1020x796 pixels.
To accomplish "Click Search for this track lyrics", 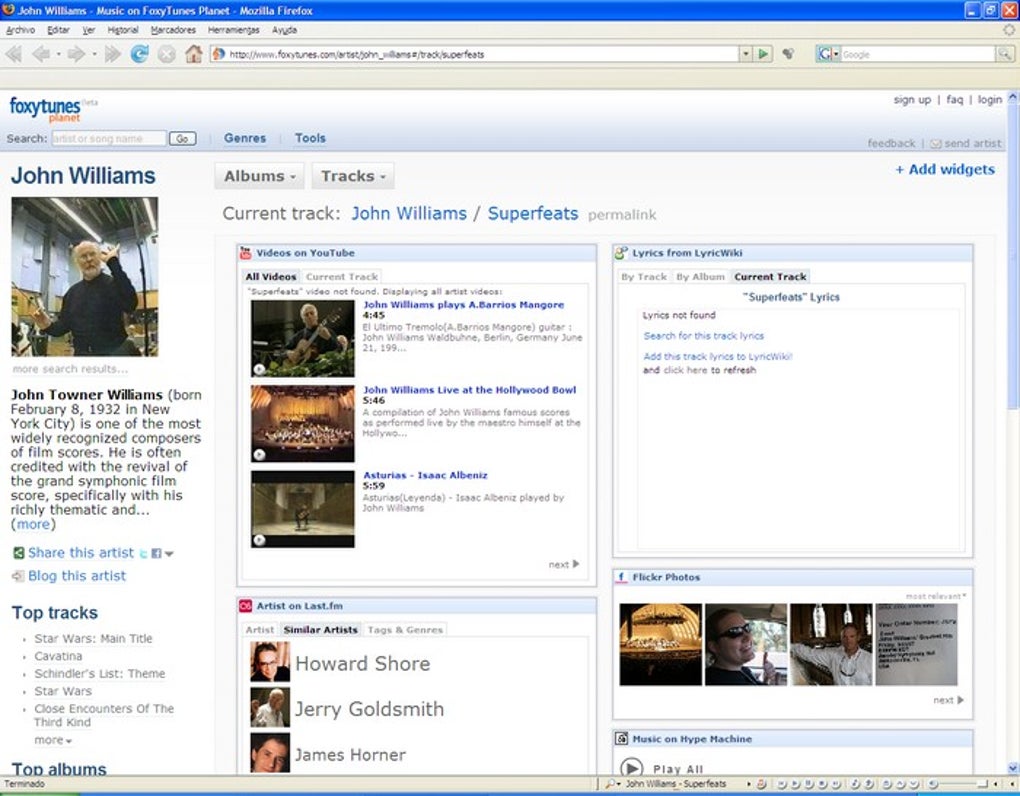I will coord(703,336).
